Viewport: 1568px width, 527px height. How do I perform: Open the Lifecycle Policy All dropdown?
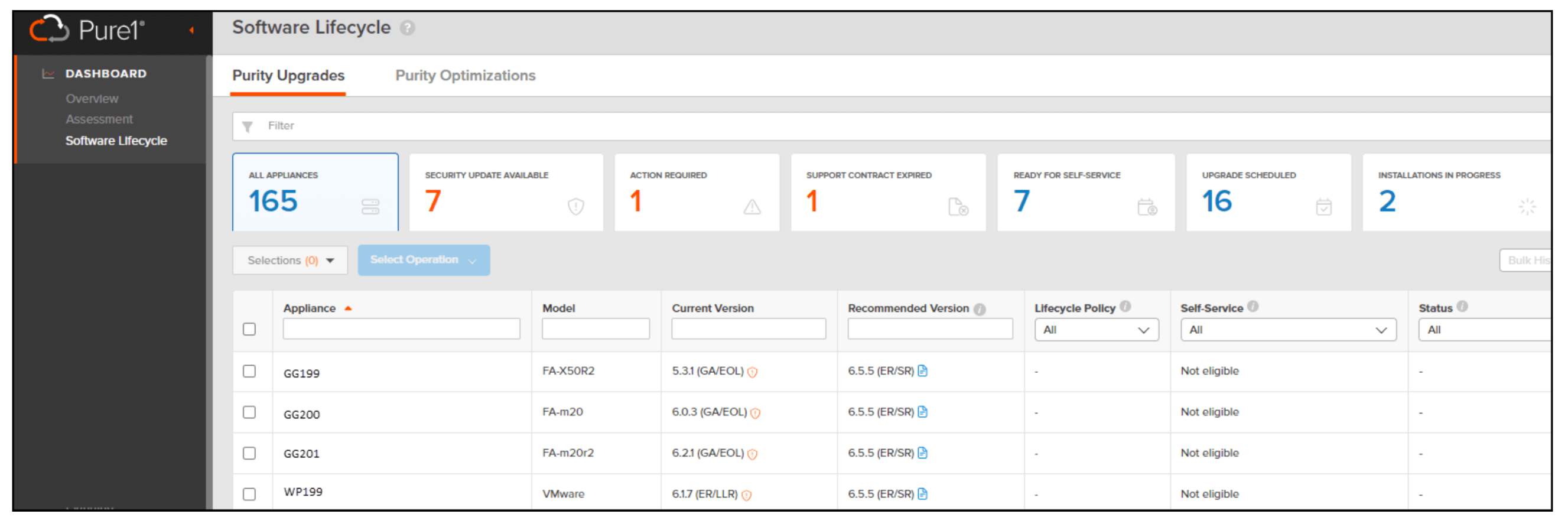(1097, 330)
